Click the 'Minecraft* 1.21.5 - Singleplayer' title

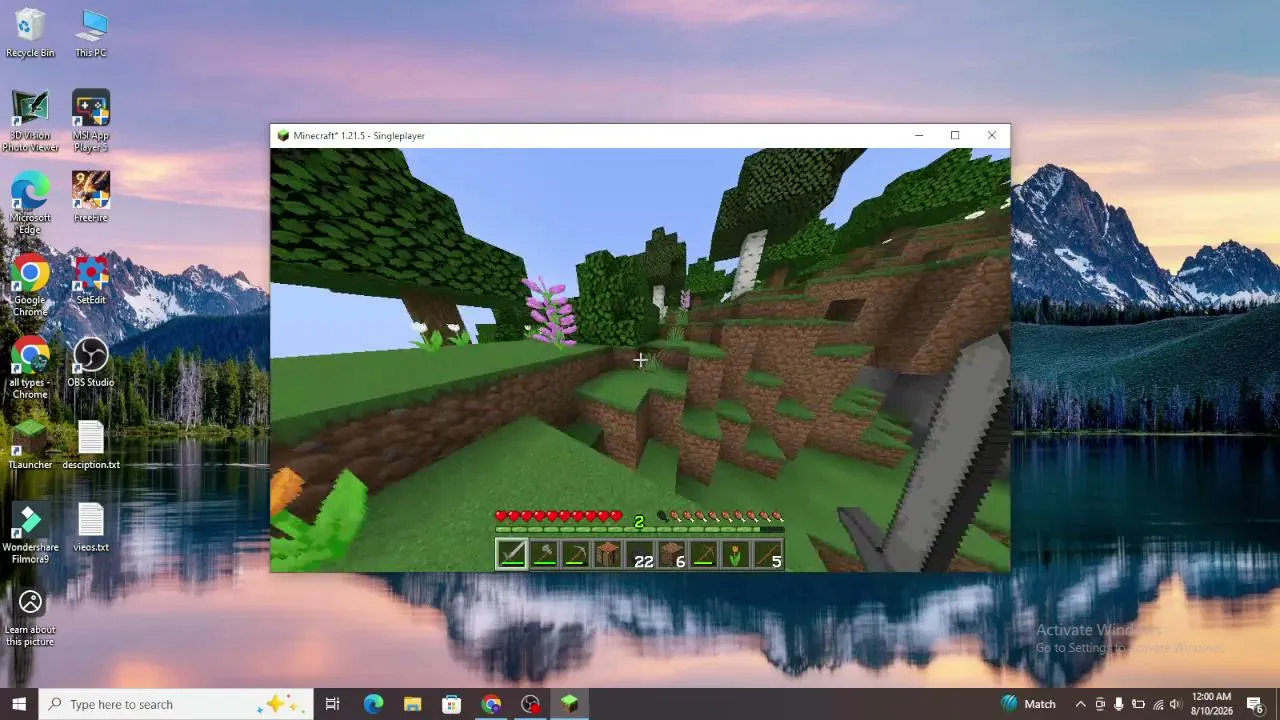click(x=359, y=135)
